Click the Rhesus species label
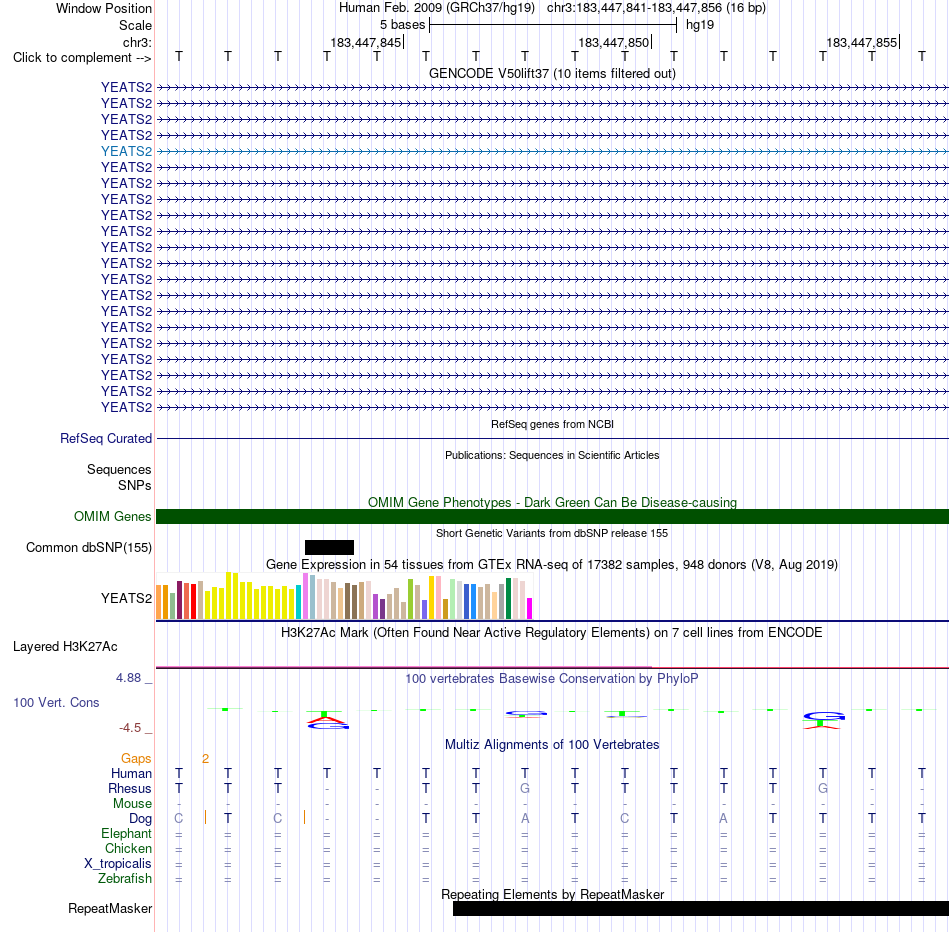The width and height of the screenshot is (950, 932). tap(130, 788)
